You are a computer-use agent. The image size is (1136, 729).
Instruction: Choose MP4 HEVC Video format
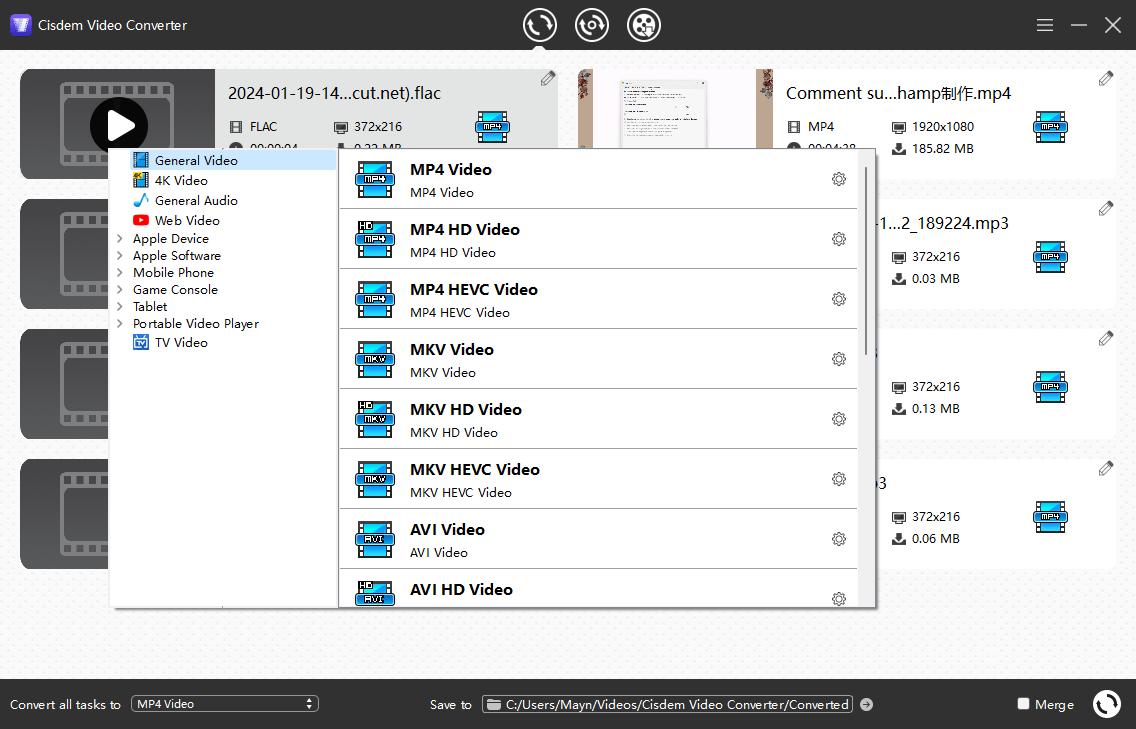coord(598,299)
